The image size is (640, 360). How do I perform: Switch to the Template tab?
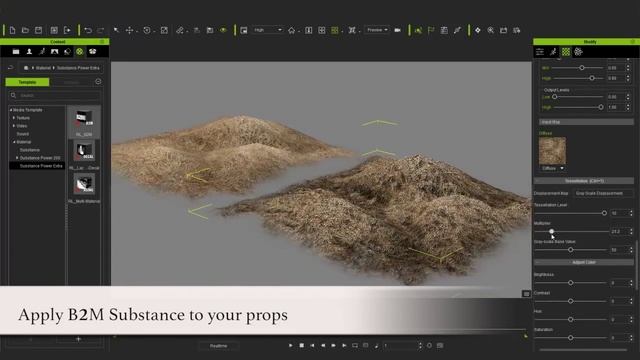click(x=27, y=82)
